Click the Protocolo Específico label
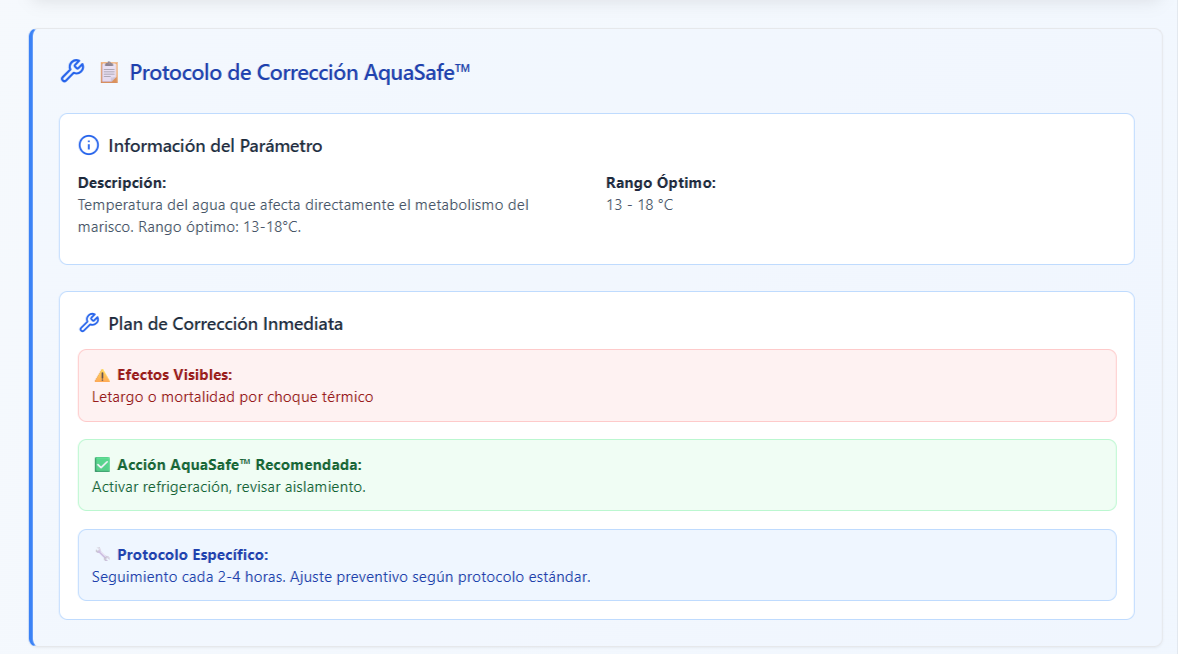The height and width of the screenshot is (654, 1178). click(x=192, y=555)
